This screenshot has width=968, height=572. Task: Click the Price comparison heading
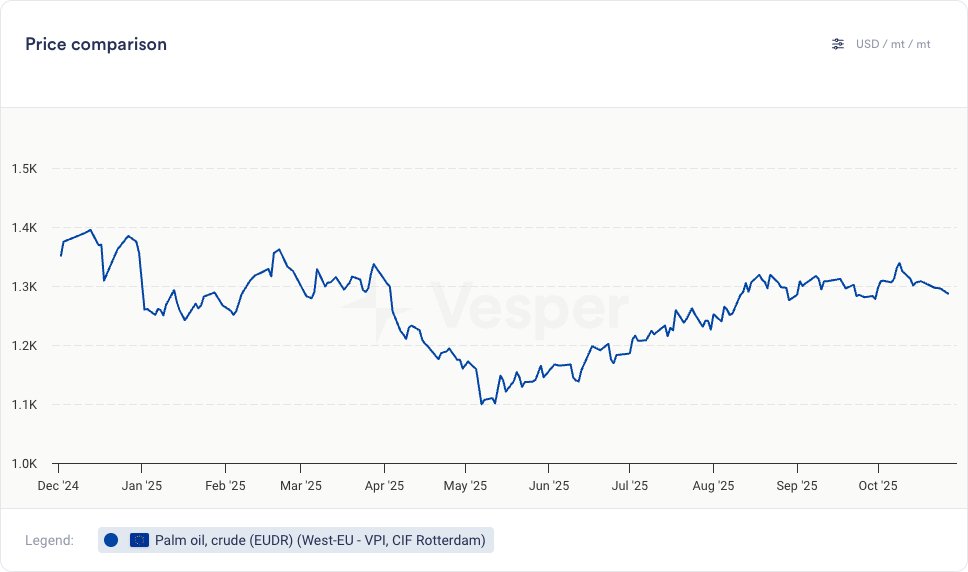pos(96,44)
